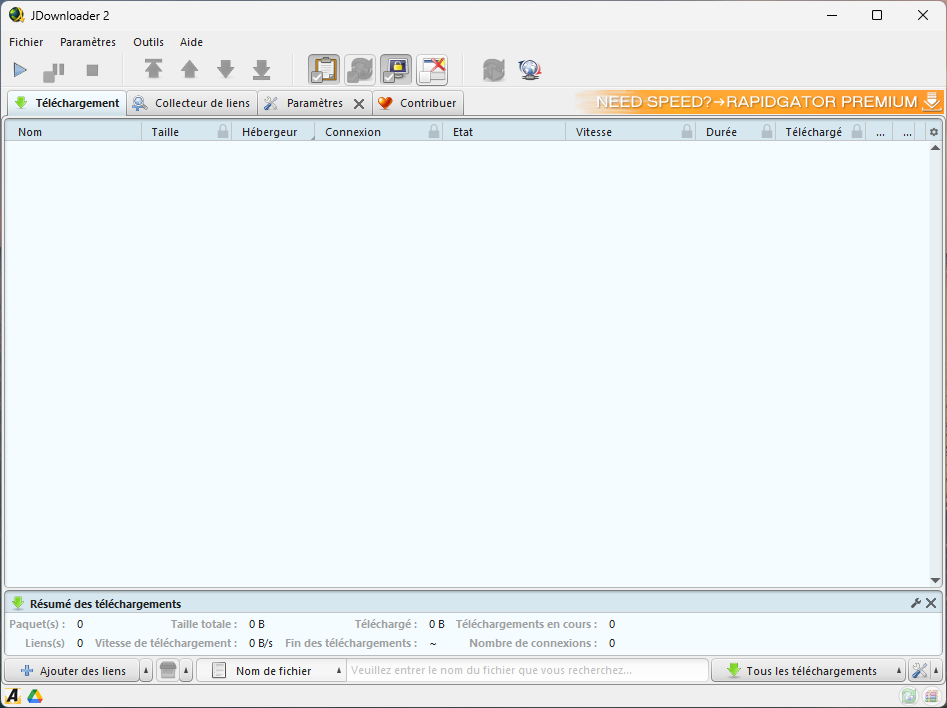Close Résumé des téléchargements panel

point(931,603)
